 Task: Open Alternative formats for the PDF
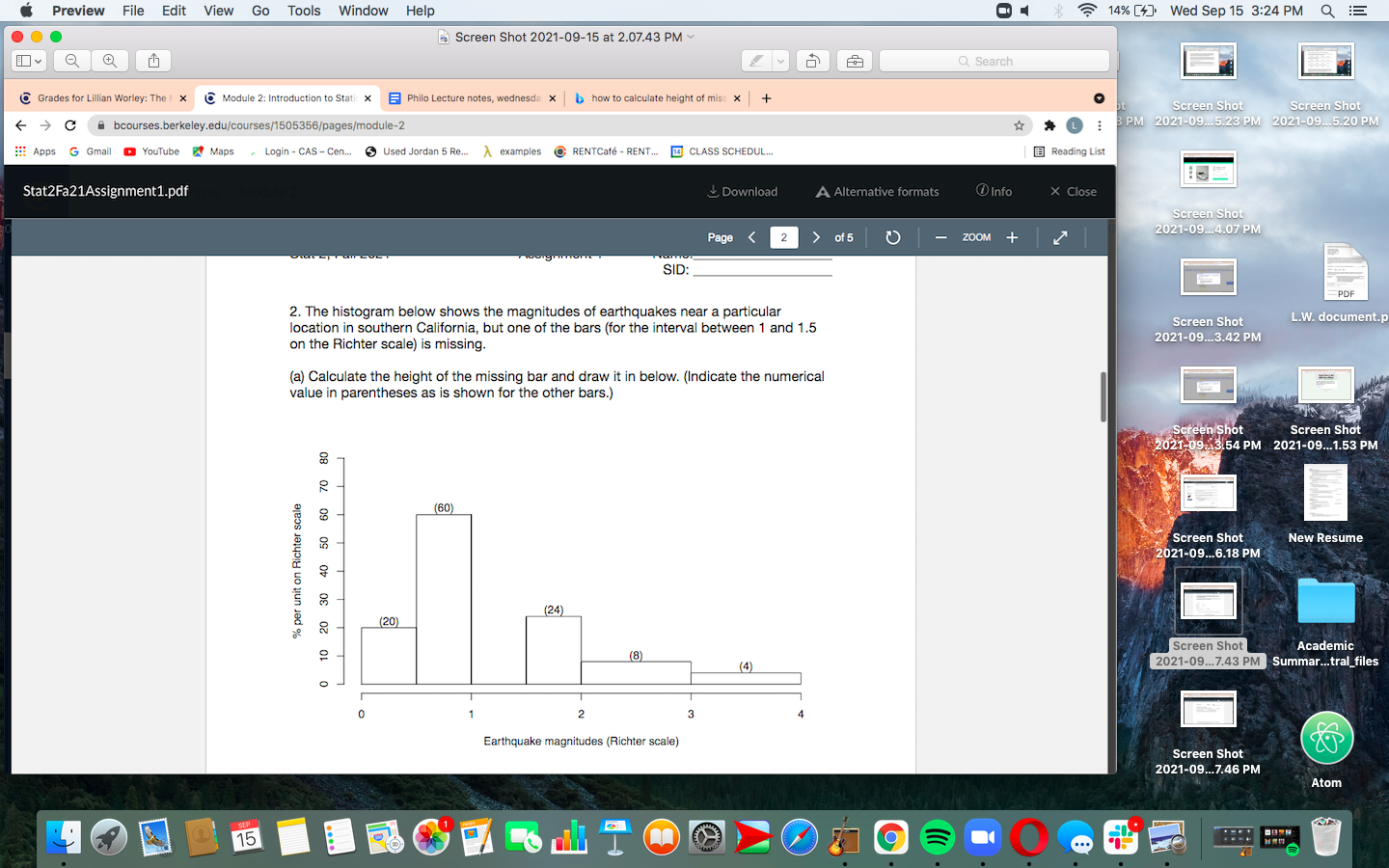[876, 191]
